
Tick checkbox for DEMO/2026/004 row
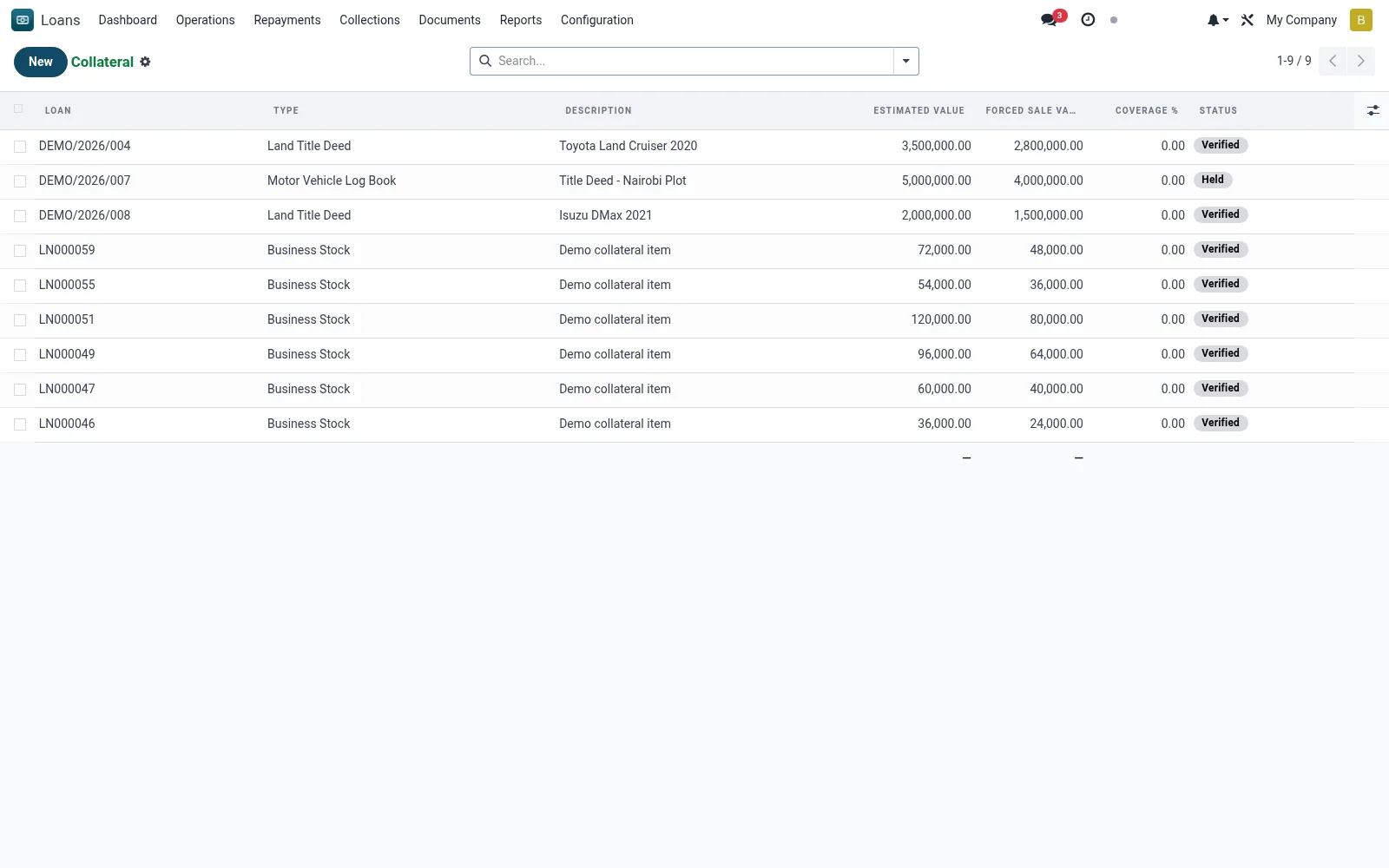pos(20,147)
